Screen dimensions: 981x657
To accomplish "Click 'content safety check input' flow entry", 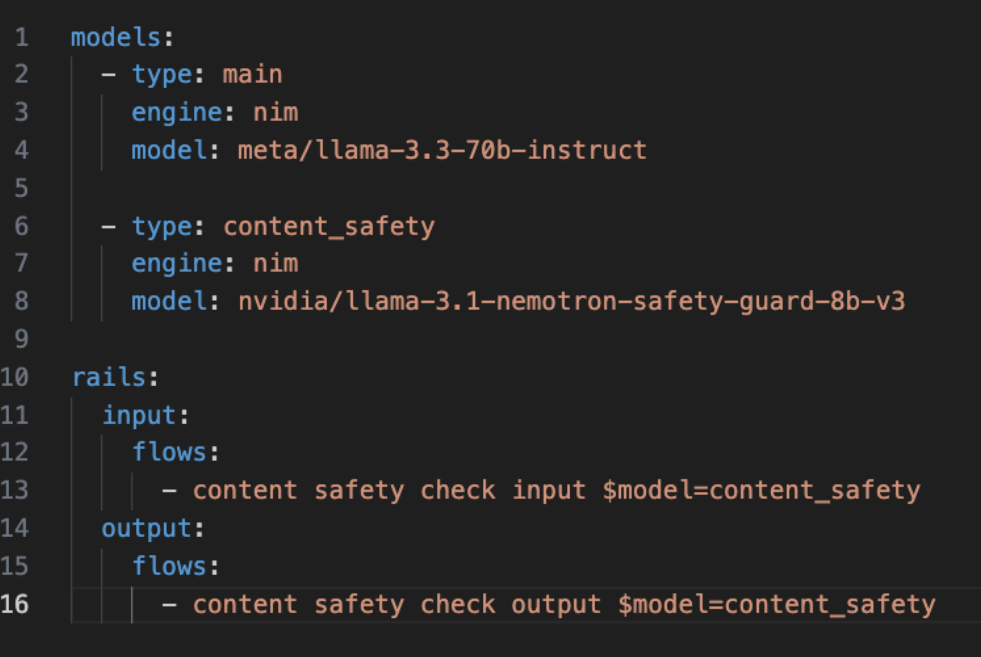I will click(x=389, y=491).
